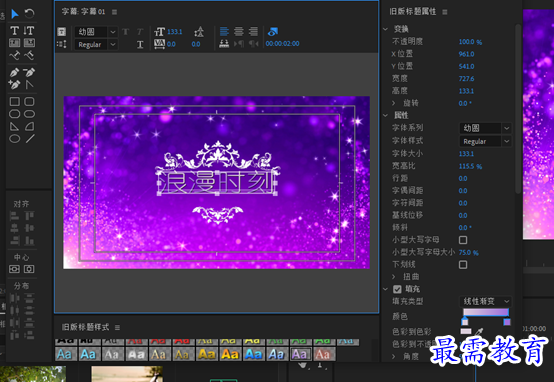The height and width of the screenshot is (382, 554).
Task: Open 字体系列 dropdown in properties
Action: [485, 128]
